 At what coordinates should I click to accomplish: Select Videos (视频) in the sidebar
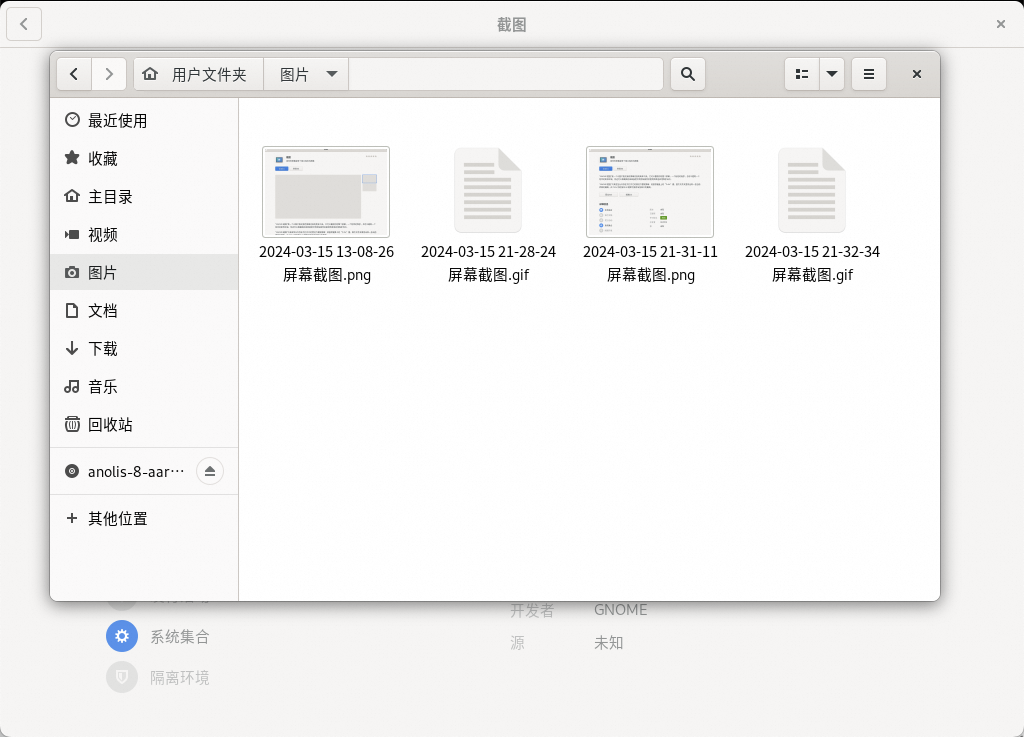[102, 235]
